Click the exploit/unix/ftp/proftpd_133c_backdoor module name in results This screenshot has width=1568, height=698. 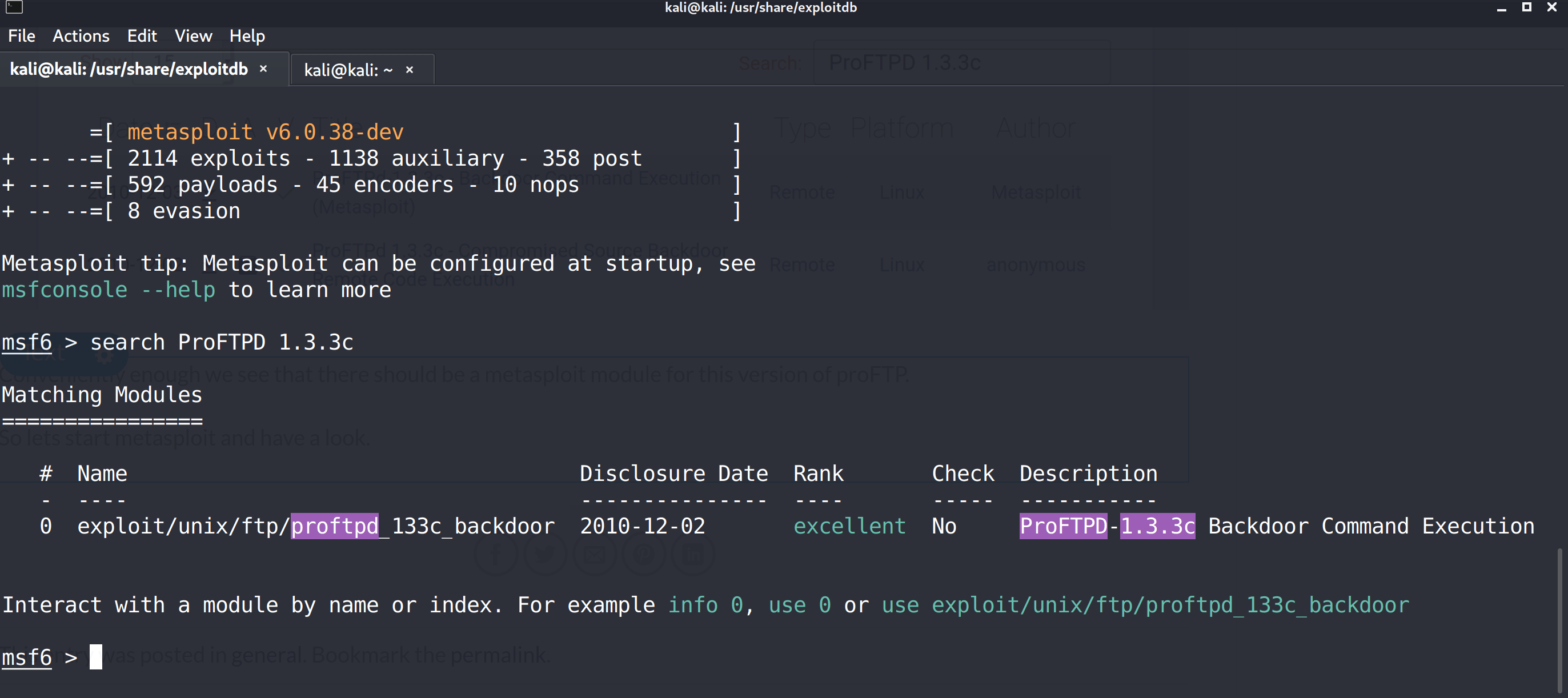pyautogui.click(x=315, y=525)
